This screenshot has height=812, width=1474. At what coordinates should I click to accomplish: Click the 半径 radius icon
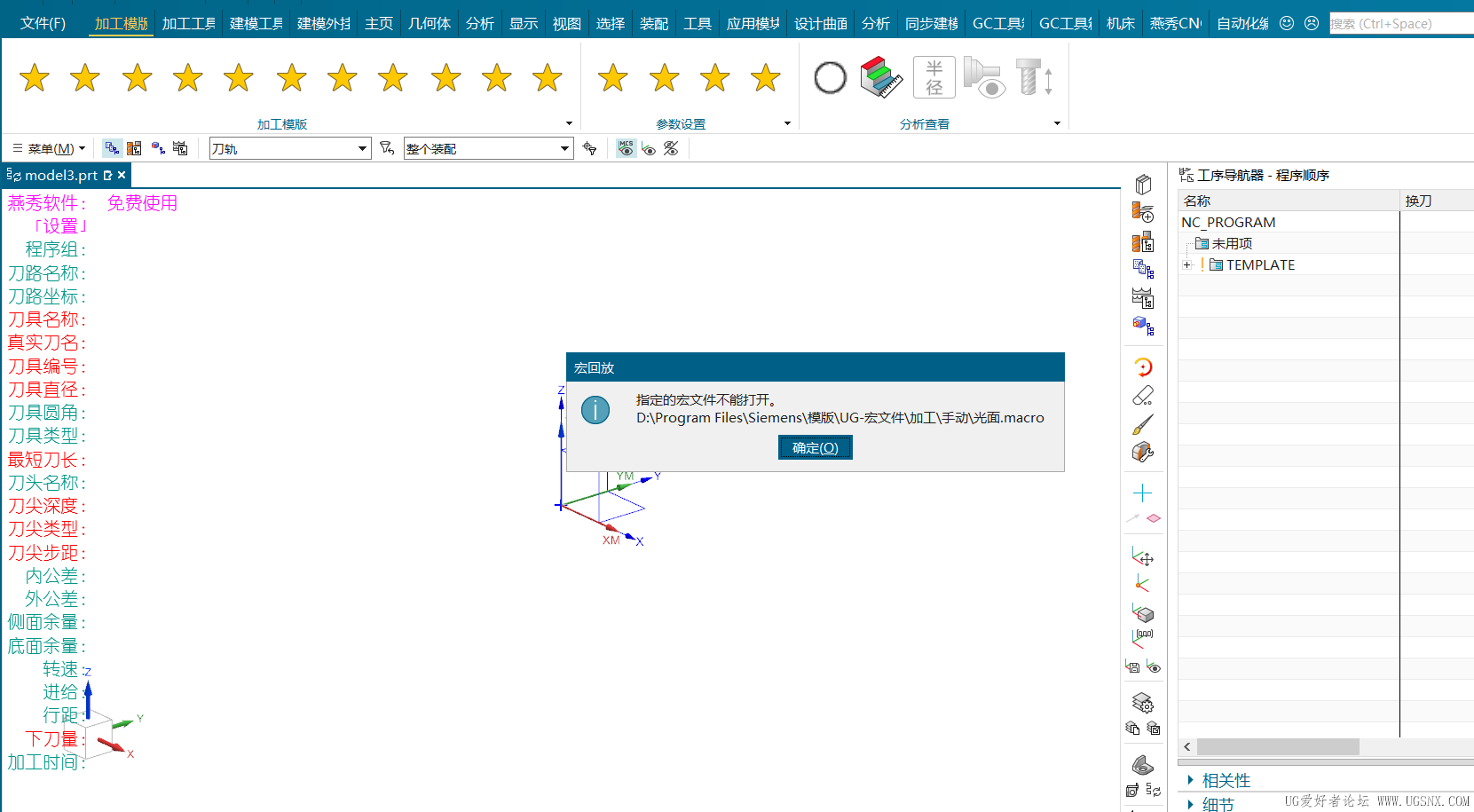(934, 77)
